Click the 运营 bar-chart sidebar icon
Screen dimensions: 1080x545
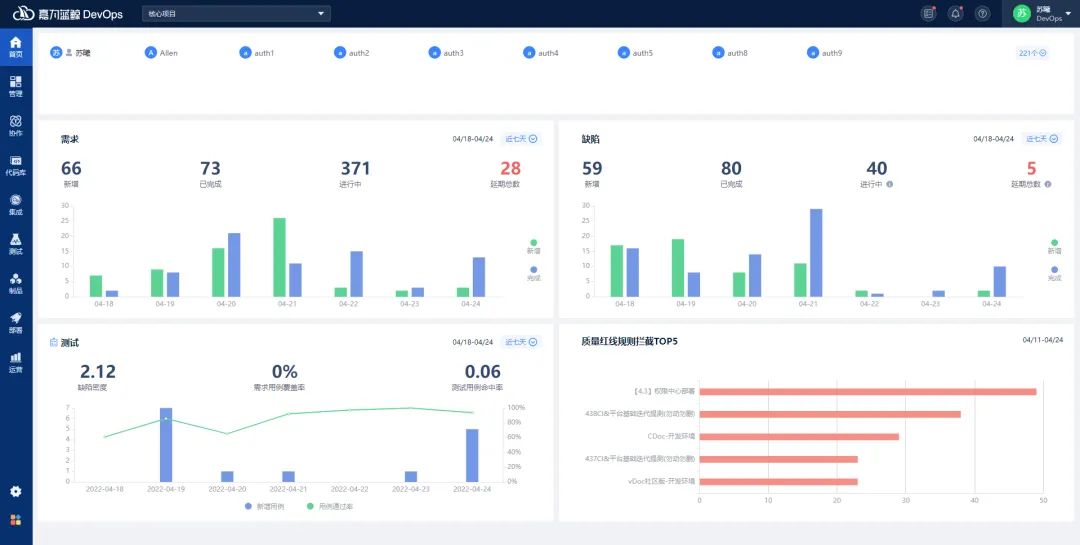click(16, 361)
